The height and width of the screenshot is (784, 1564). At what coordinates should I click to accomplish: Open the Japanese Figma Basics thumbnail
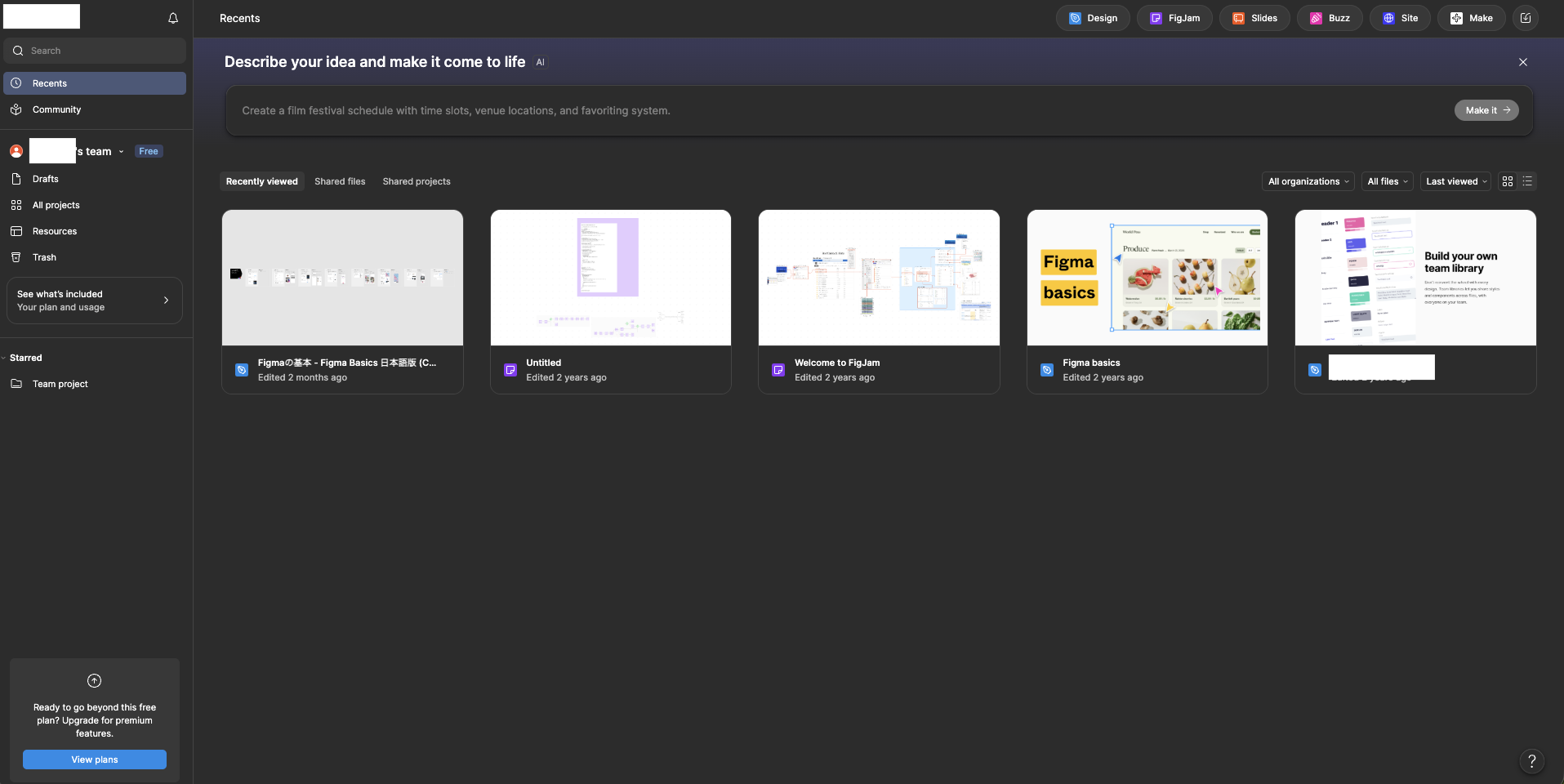(342, 278)
